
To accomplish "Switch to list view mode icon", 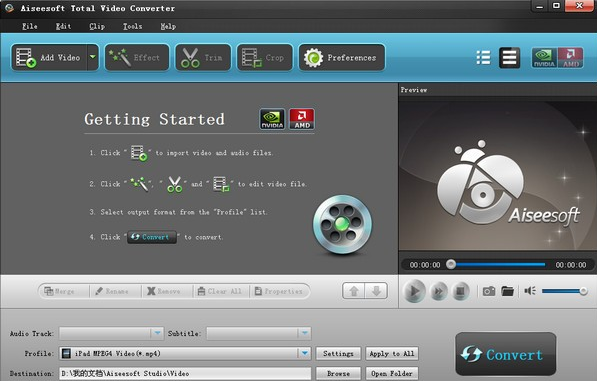I will pos(483,58).
